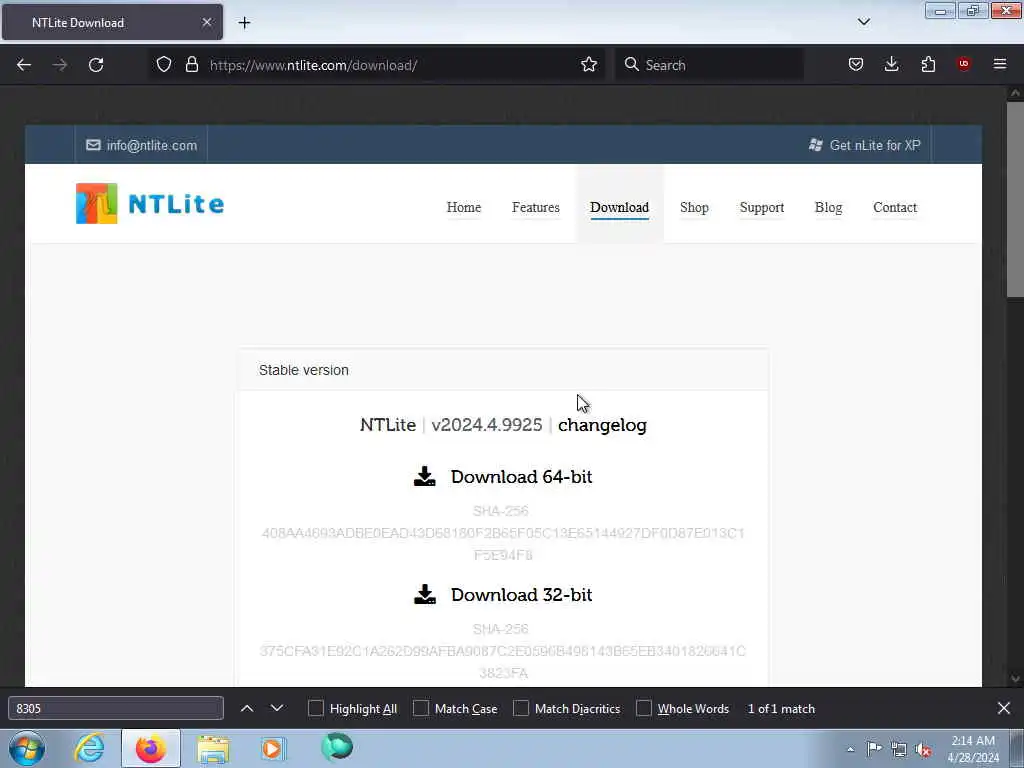Enable the Highlight All checkbox
Viewport: 1024px width, 768px height.
tap(315, 709)
